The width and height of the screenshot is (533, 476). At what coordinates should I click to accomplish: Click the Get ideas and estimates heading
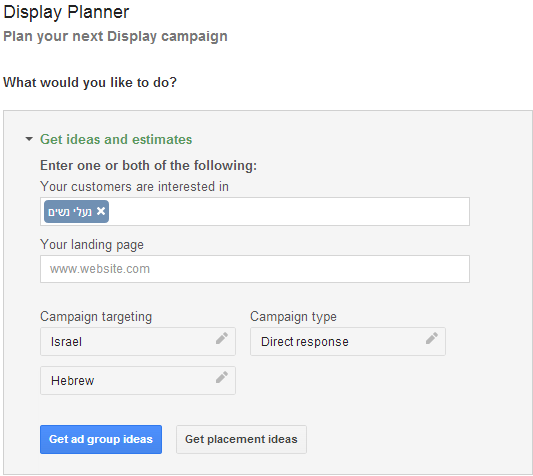pos(116,139)
